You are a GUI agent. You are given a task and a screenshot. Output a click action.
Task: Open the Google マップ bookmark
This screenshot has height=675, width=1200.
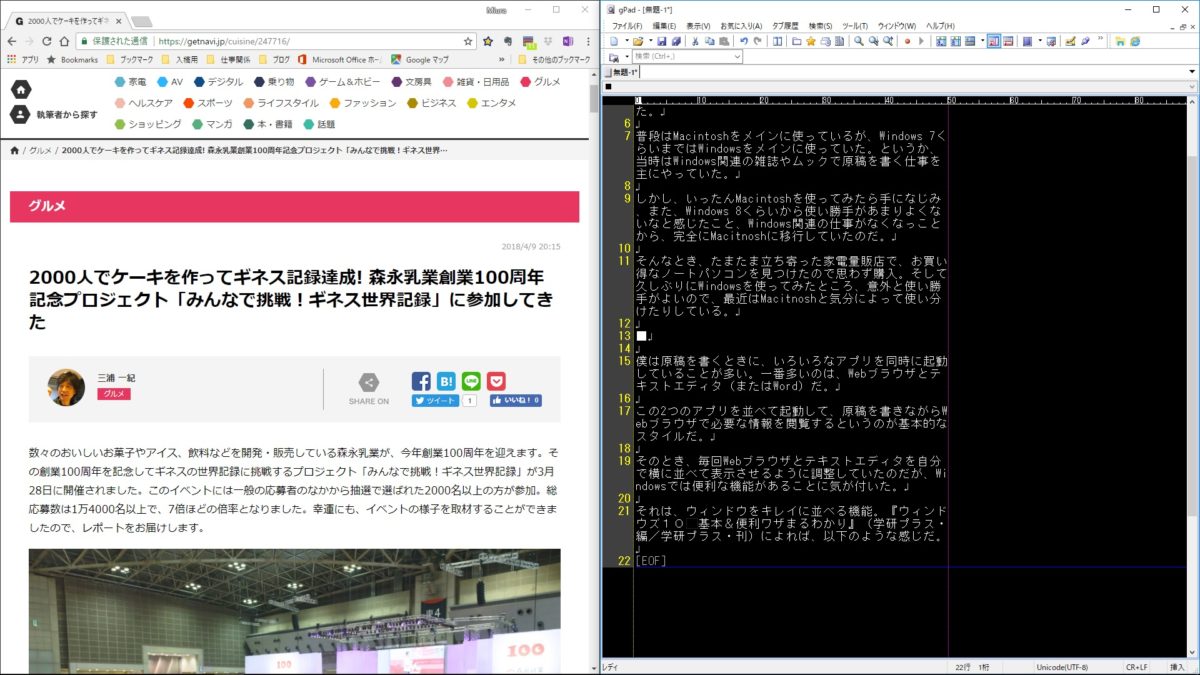pos(420,59)
